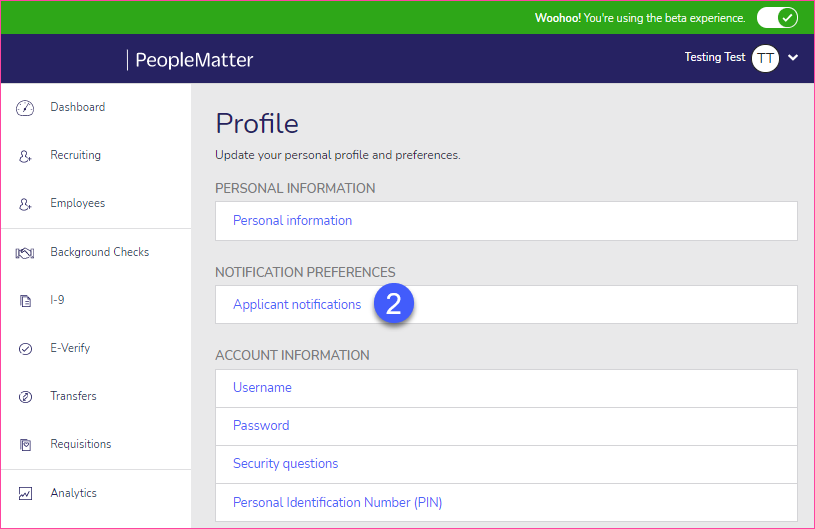This screenshot has width=815, height=529.
Task: Open the Analytics menu item
Action: tap(73, 493)
